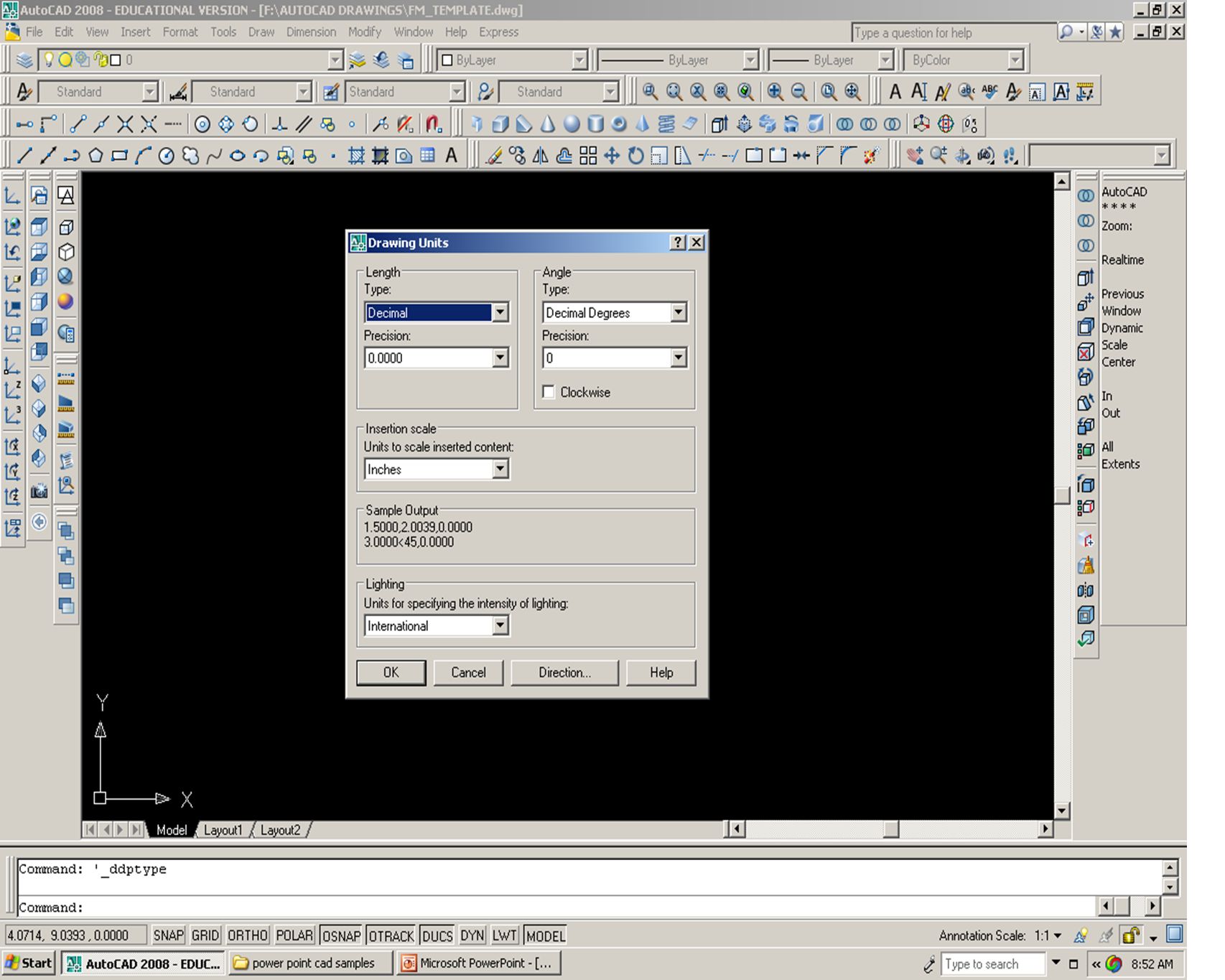Toggle OTRACK in status bar
Viewport: 1225px width, 980px height.
click(x=391, y=935)
